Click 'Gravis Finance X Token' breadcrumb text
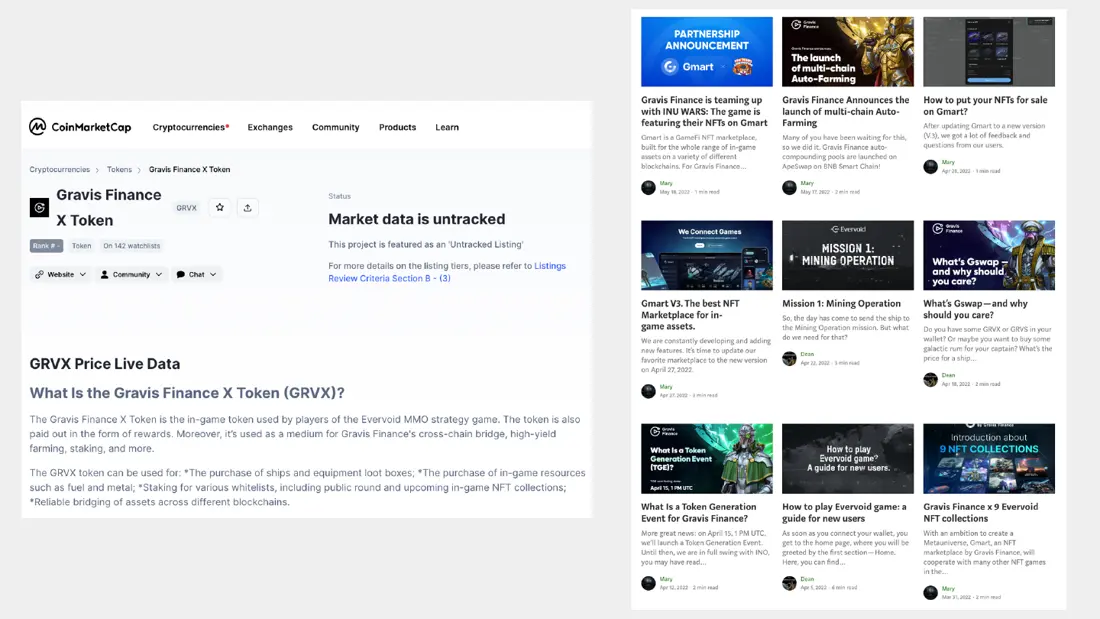Image resolution: width=1100 pixels, height=619 pixels. coord(189,169)
